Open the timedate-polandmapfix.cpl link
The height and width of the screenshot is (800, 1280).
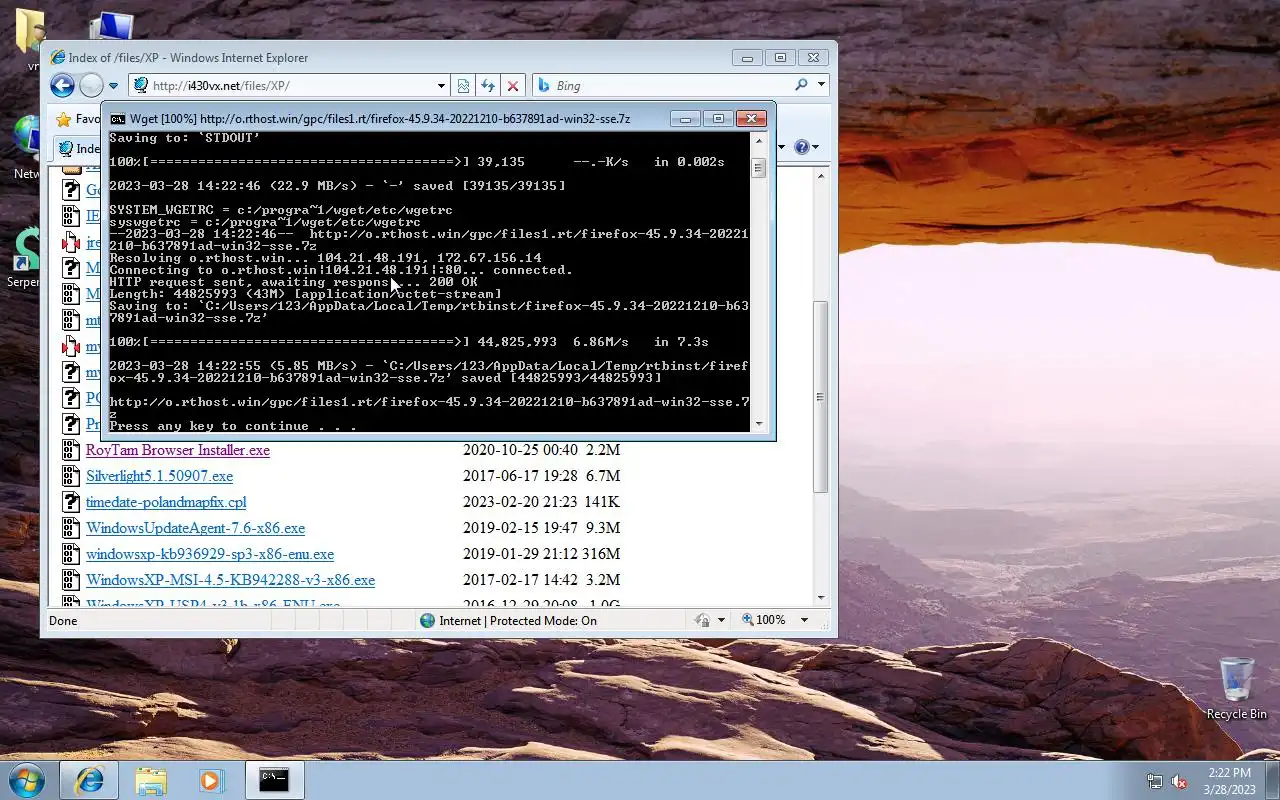pos(166,502)
